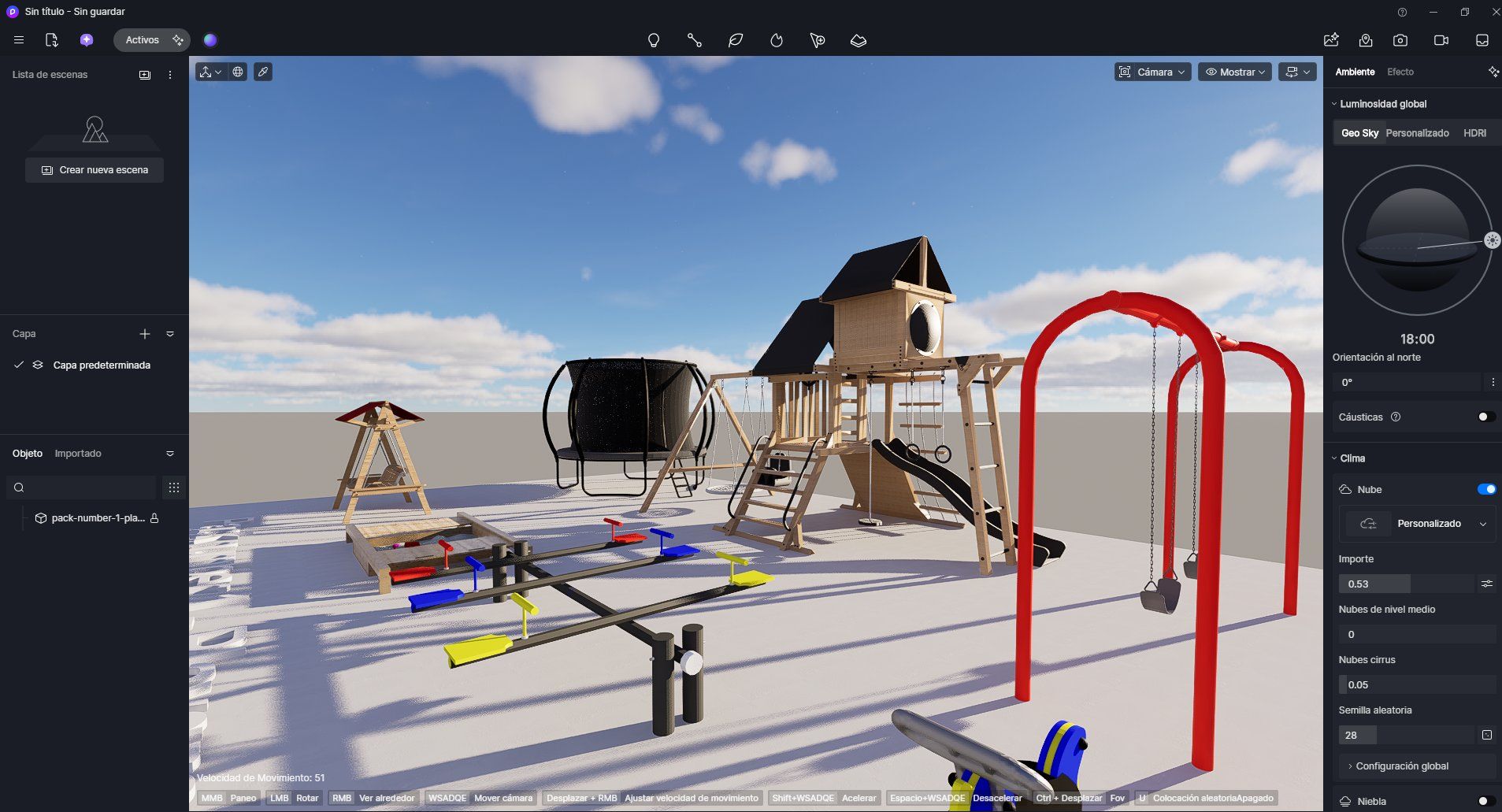Click the object search field
1502x812 pixels.
click(81, 488)
